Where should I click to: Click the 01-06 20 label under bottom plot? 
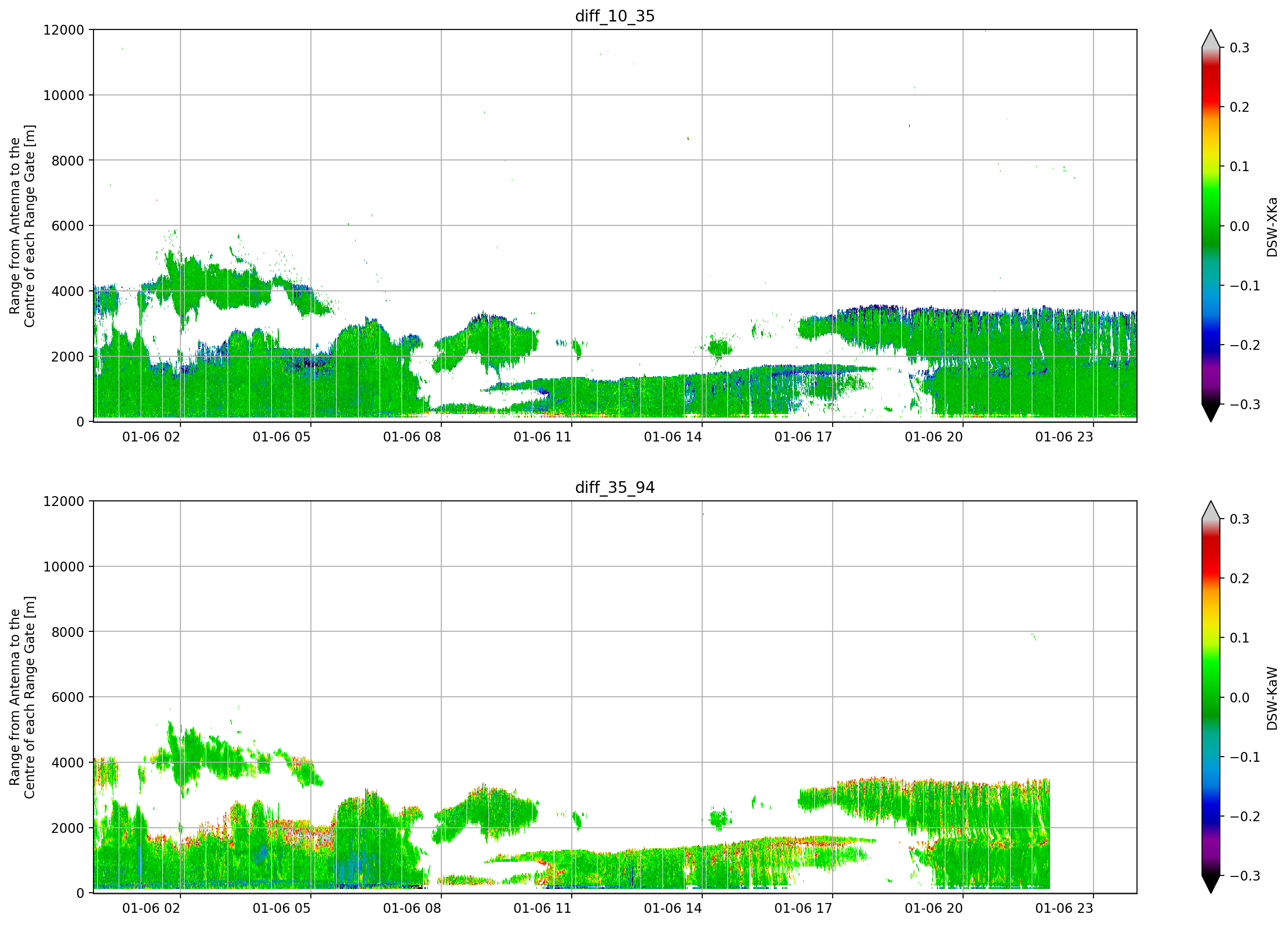coord(934,909)
